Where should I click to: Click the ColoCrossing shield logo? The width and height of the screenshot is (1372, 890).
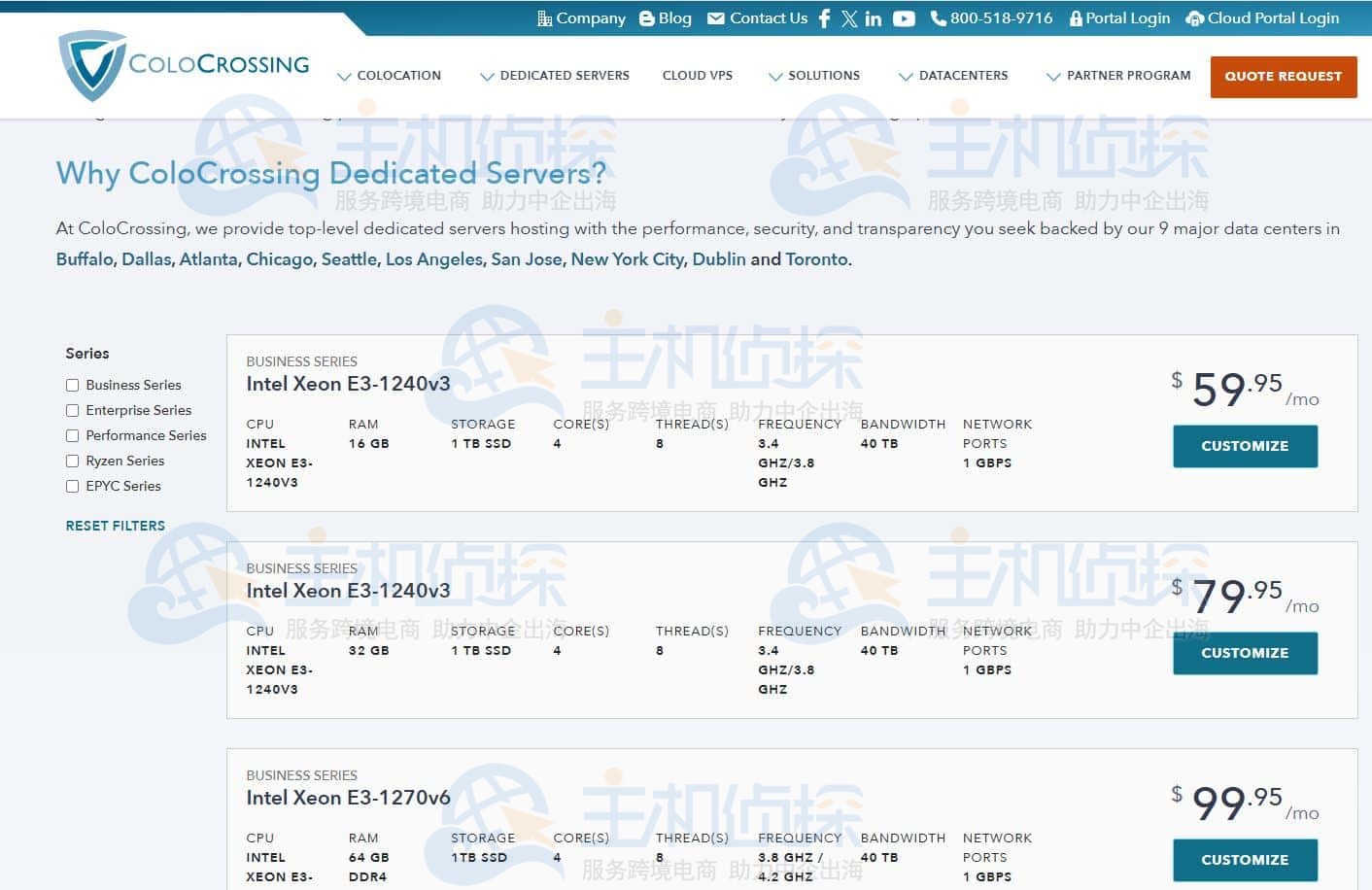tap(91, 66)
